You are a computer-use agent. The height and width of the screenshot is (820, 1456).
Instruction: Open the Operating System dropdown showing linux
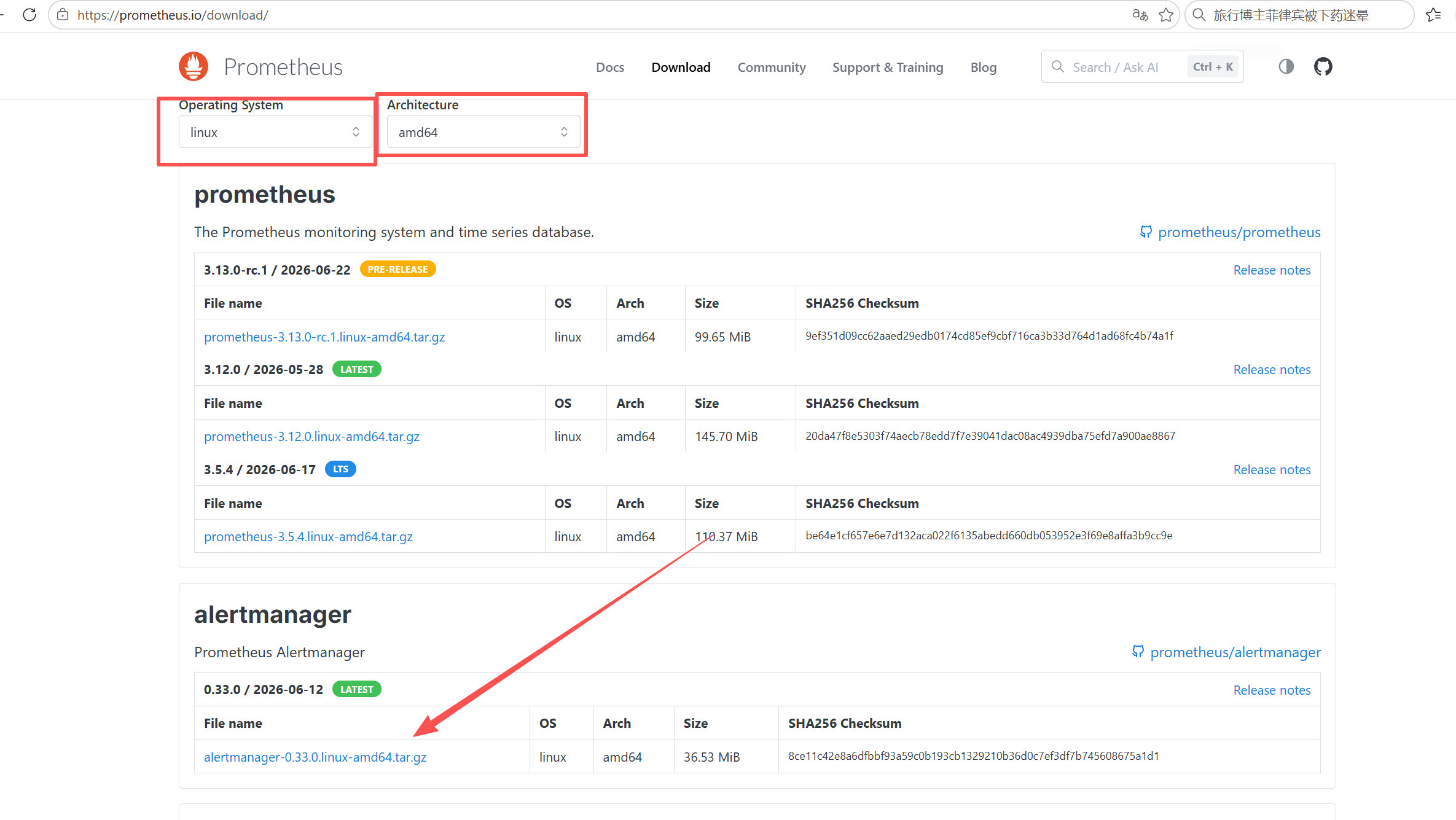pos(275,132)
